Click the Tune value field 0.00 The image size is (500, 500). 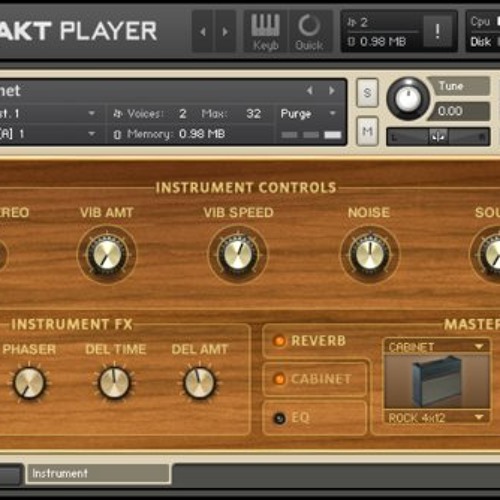point(459,111)
